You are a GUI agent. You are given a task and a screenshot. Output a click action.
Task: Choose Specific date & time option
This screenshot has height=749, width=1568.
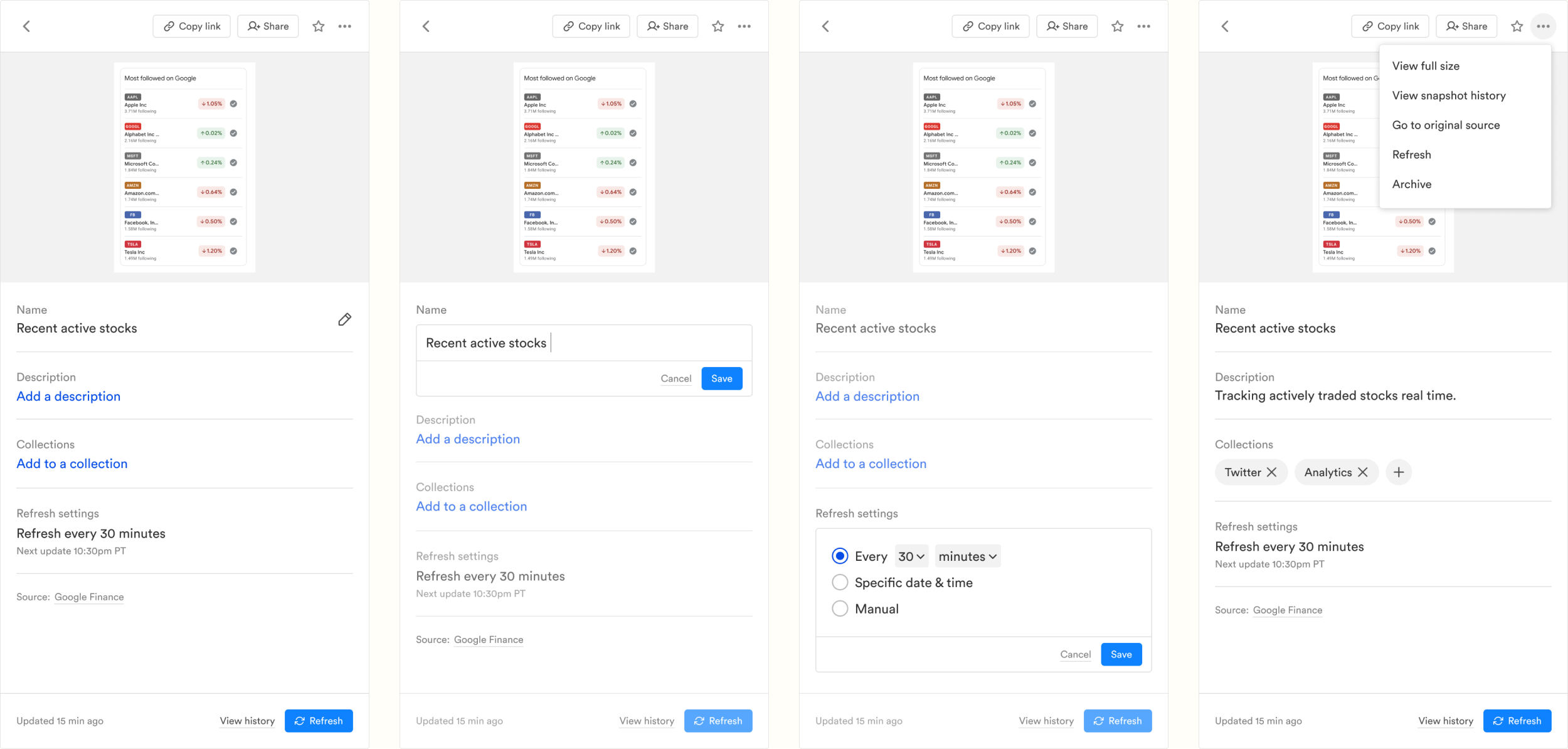[840, 583]
